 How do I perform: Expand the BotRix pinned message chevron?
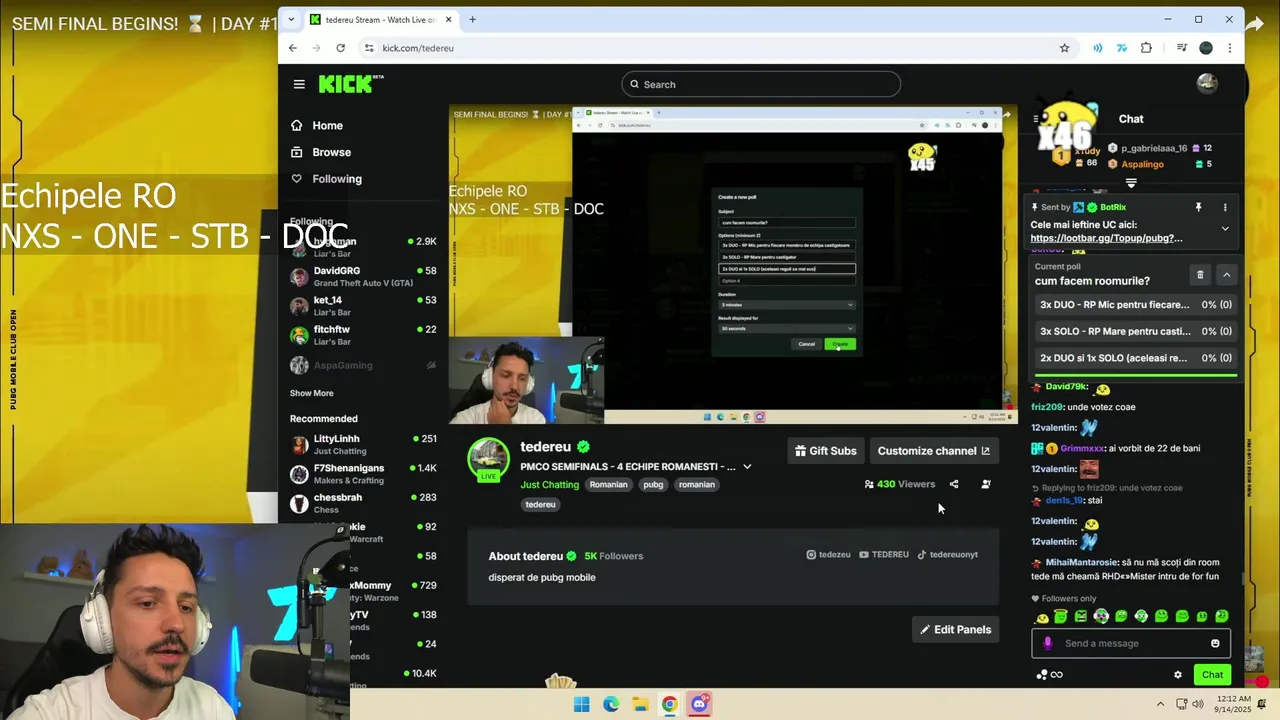1225,229
